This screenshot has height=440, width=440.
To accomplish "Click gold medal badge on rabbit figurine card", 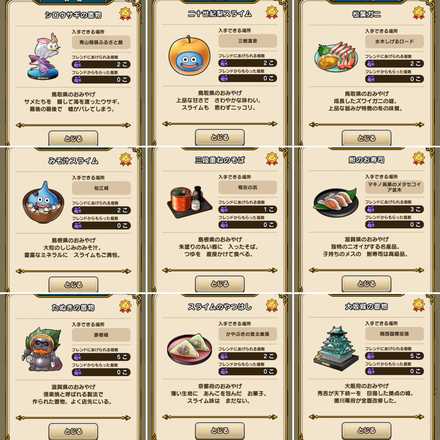I will tap(125, 13).
